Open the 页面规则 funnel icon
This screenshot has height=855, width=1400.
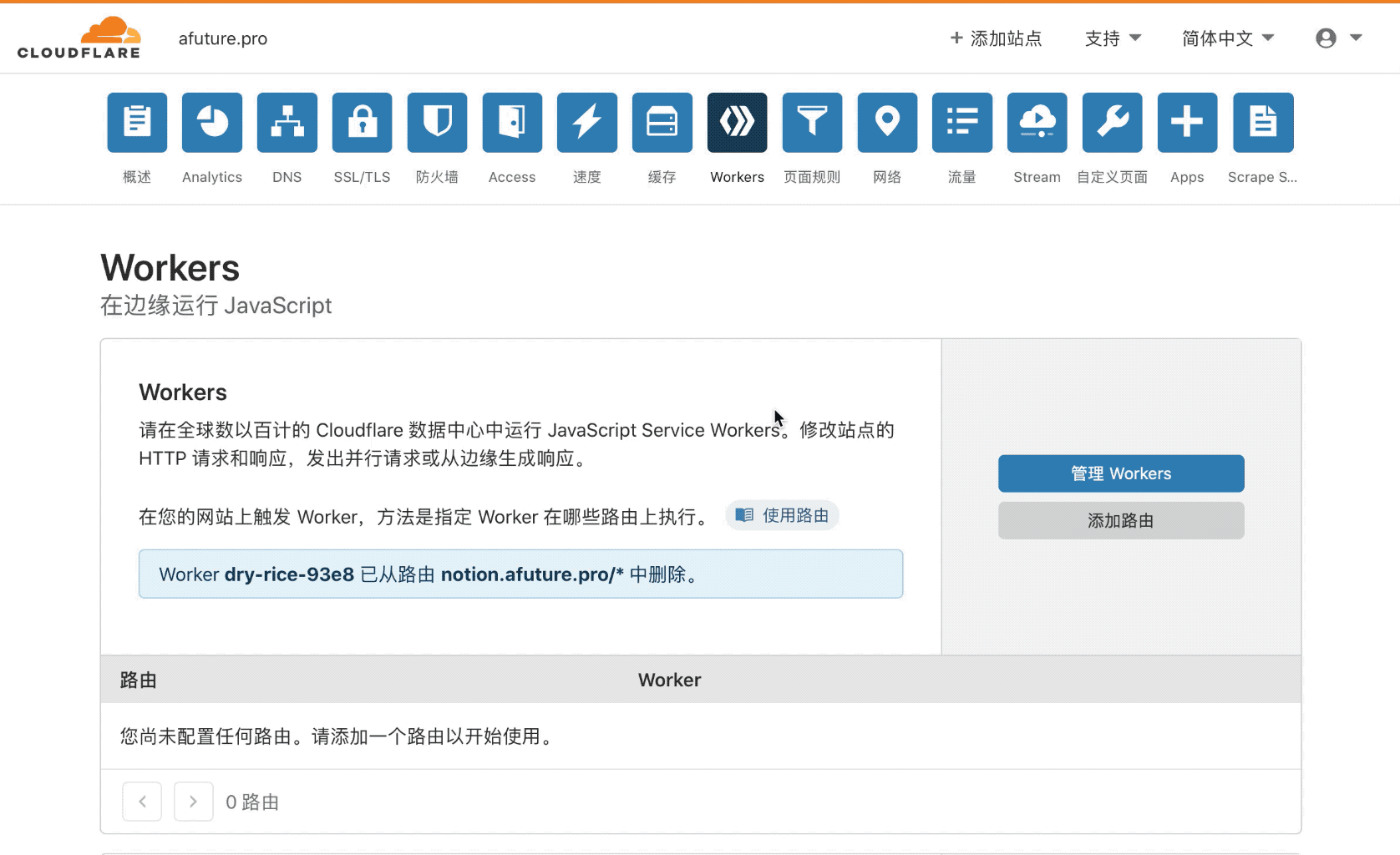click(812, 123)
